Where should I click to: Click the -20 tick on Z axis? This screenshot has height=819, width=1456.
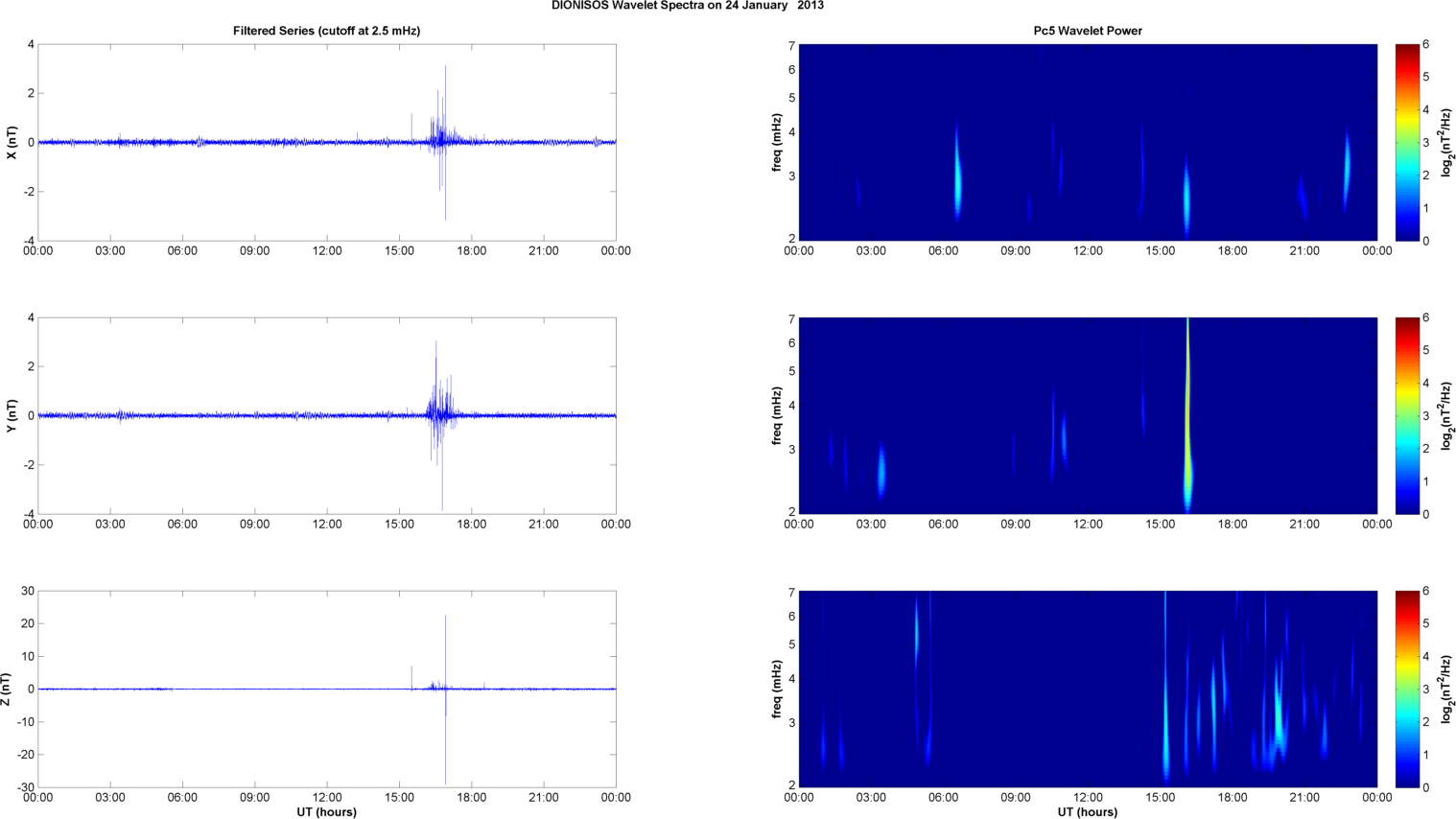27,755
